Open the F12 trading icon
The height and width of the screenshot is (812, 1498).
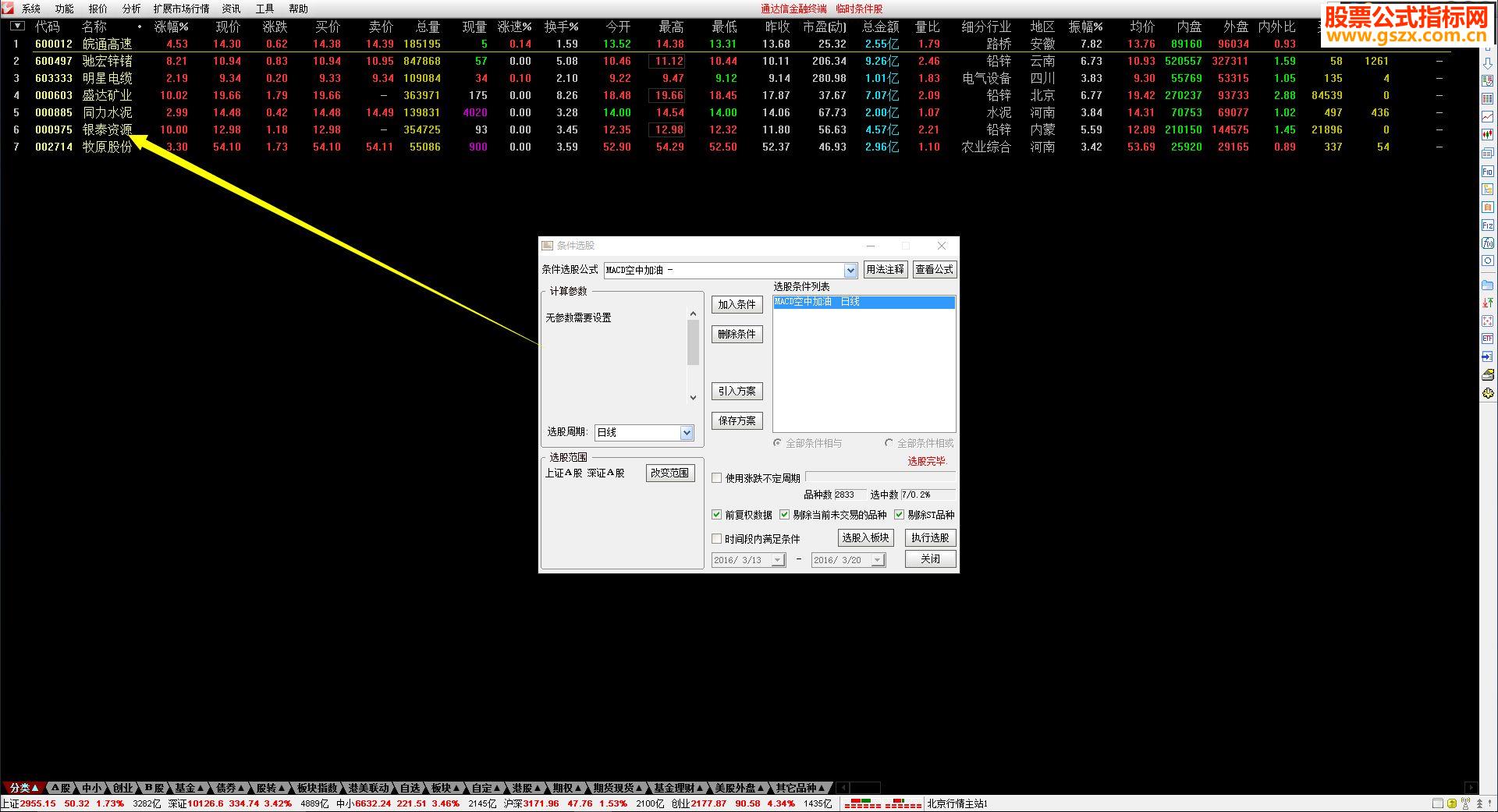pyautogui.click(x=1488, y=225)
